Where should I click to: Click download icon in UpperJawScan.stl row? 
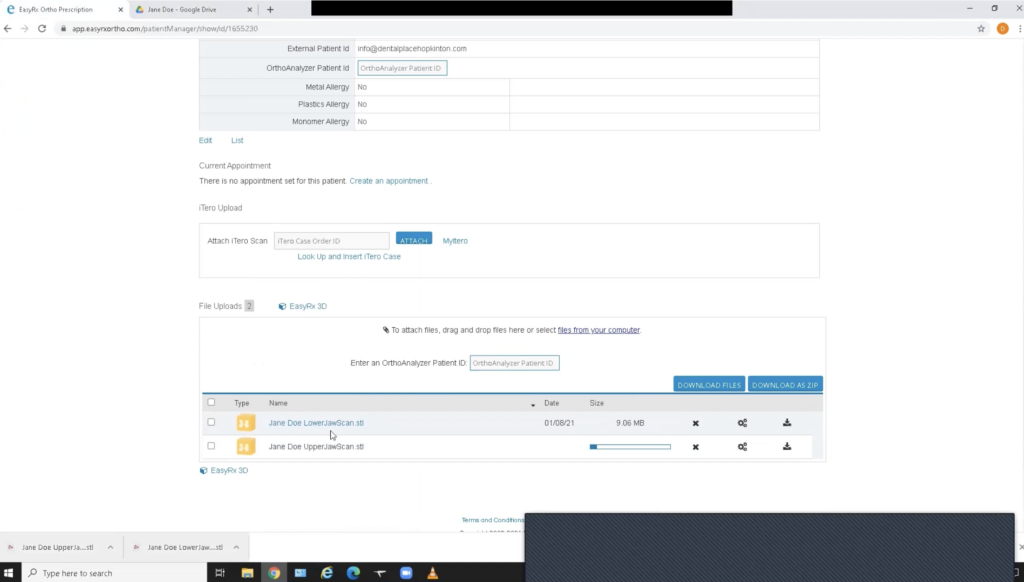pyautogui.click(x=787, y=447)
